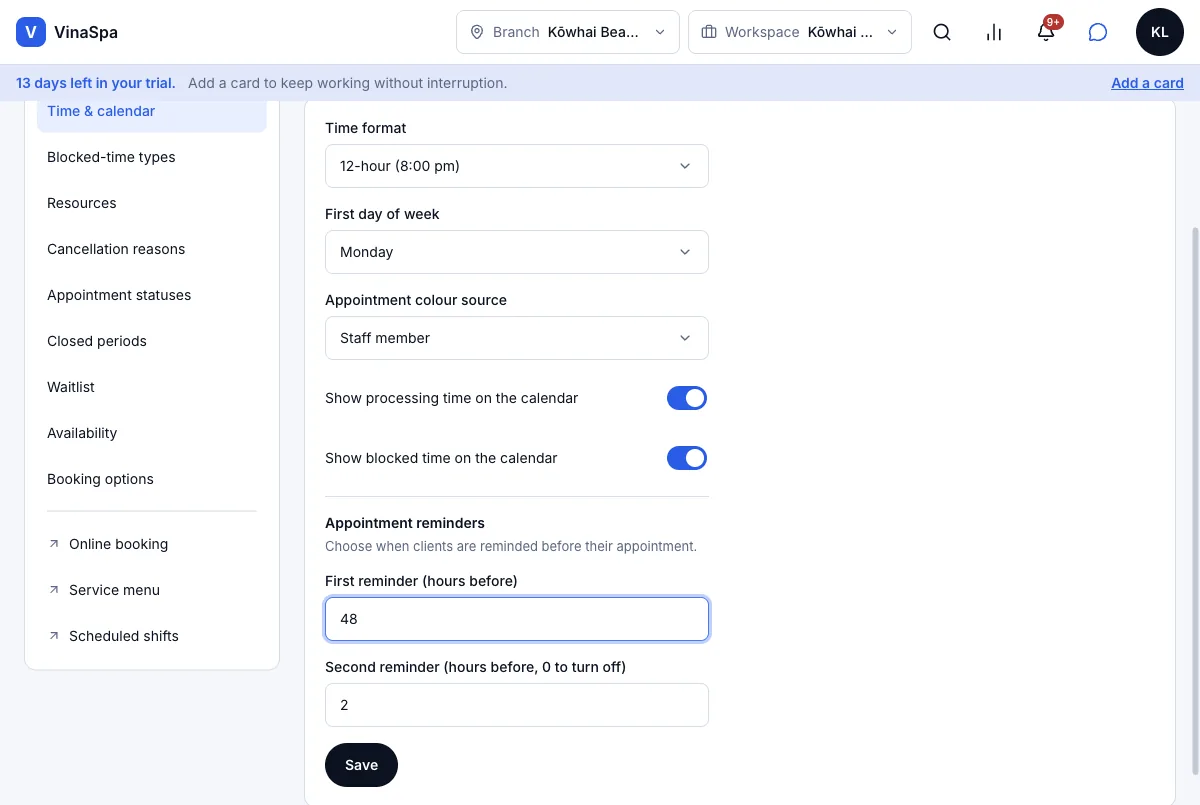Viewport: 1200px width, 805px height.
Task: Open the KL user avatar menu
Action: pos(1160,32)
